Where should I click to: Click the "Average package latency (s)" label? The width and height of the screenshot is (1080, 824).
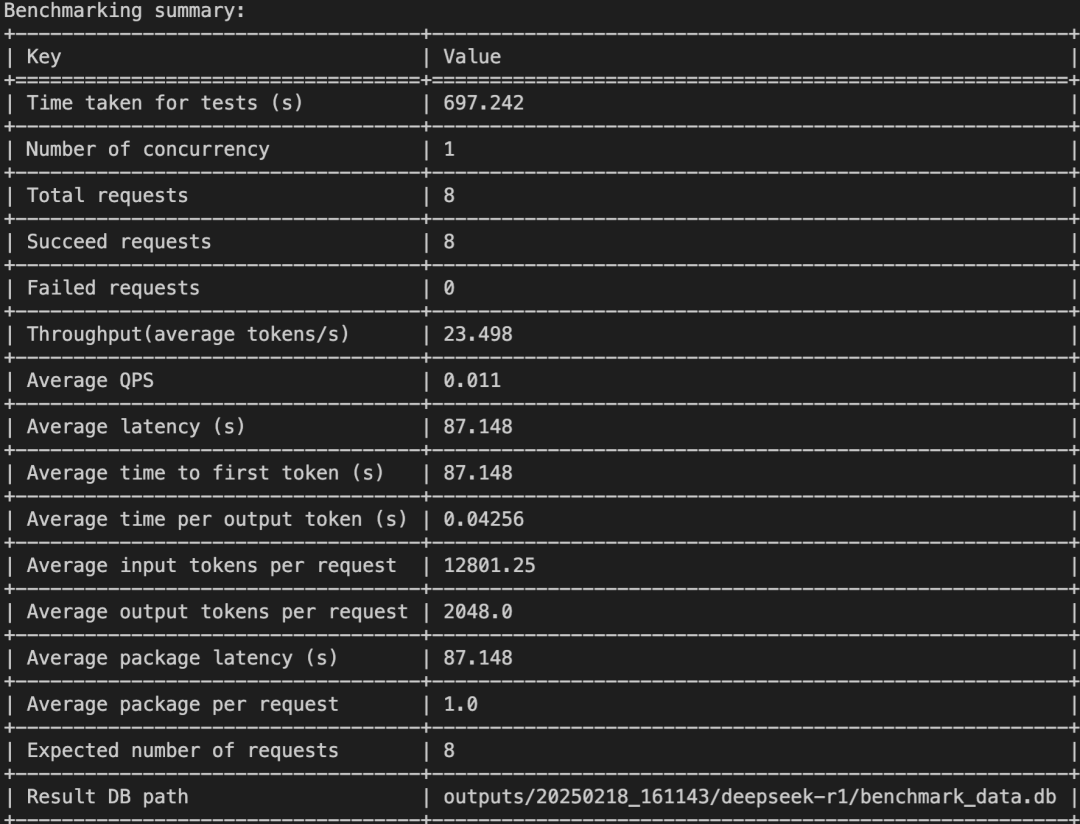tap(182, 658)
